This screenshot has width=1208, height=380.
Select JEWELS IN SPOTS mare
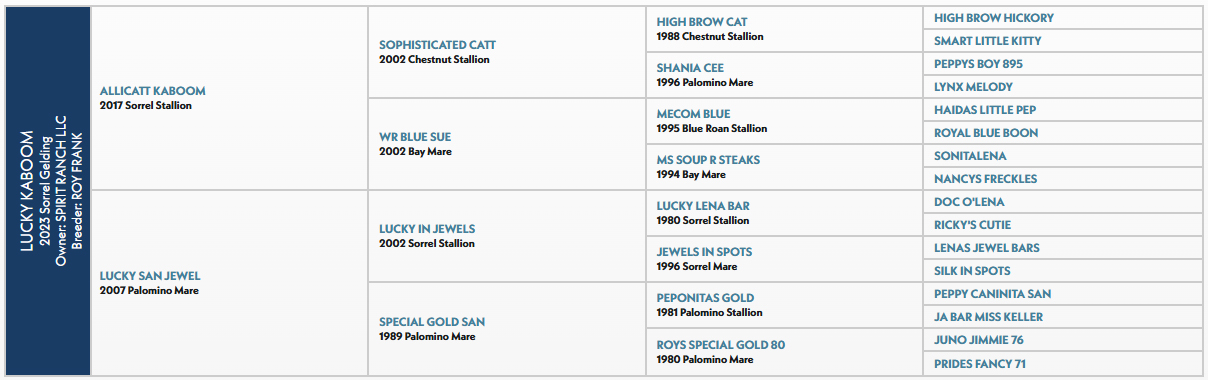(704, 252)
